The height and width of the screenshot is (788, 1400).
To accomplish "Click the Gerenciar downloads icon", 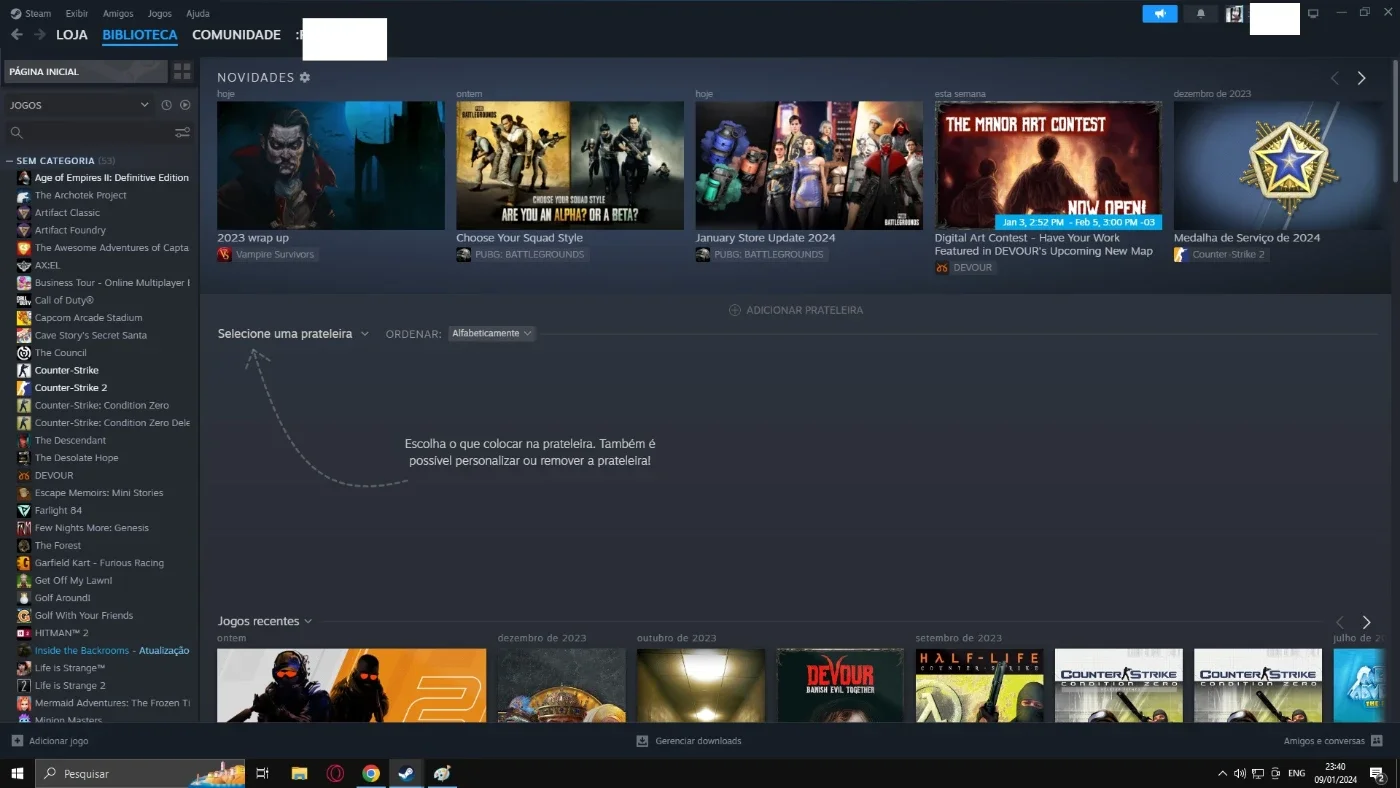I will point(643,741).
